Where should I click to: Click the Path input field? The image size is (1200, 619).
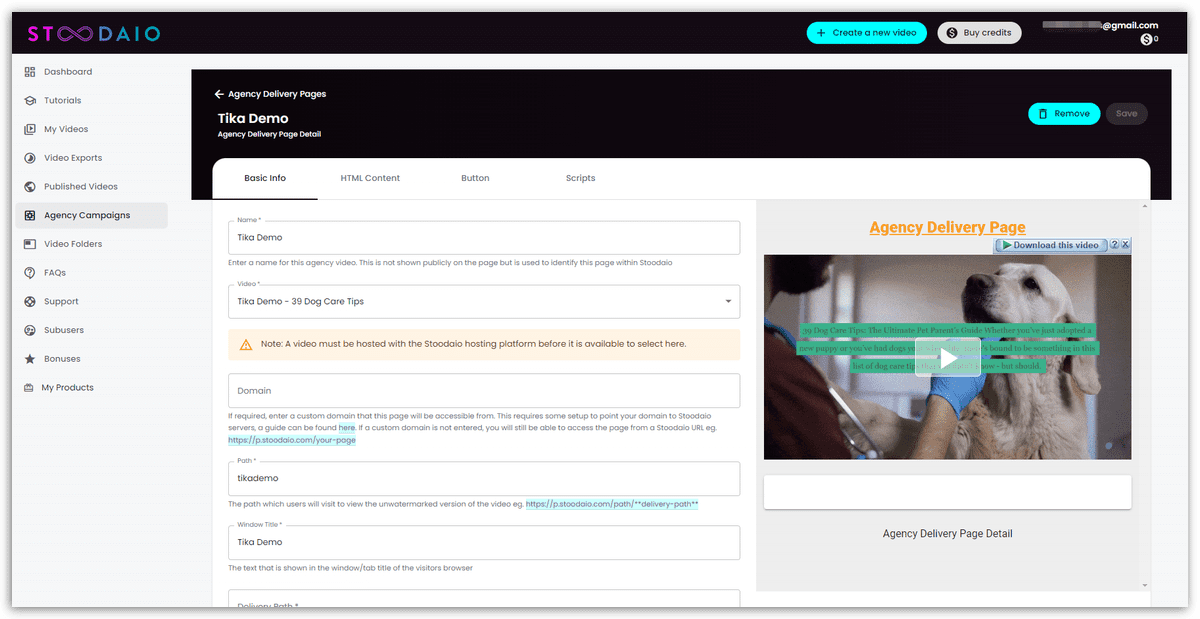[x=484, y=478]
